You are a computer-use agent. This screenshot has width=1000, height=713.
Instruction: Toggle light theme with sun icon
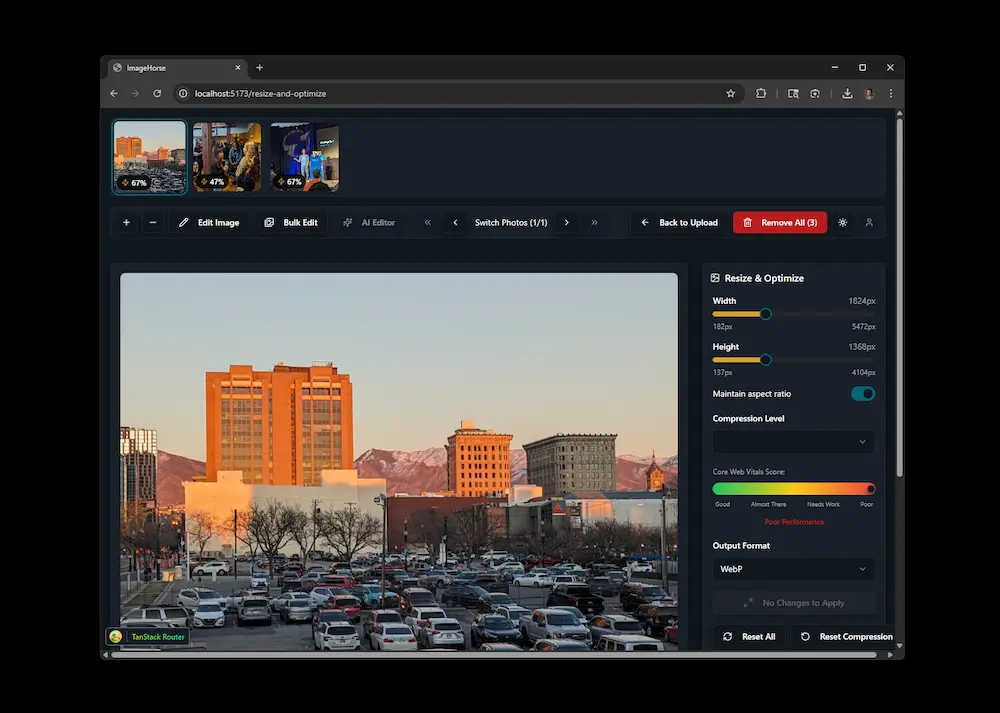coord(842,223)
